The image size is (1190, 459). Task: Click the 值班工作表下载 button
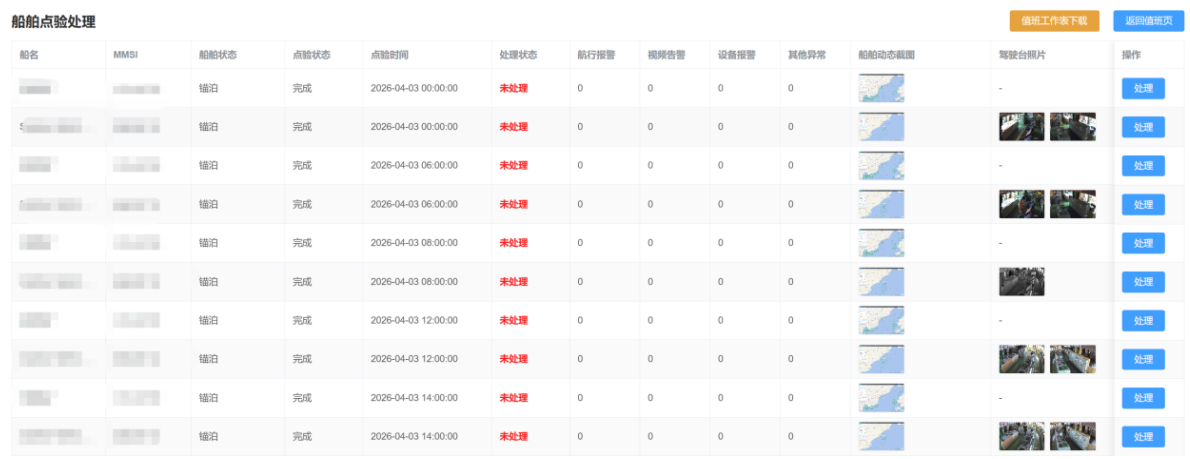coord(1054,20)
